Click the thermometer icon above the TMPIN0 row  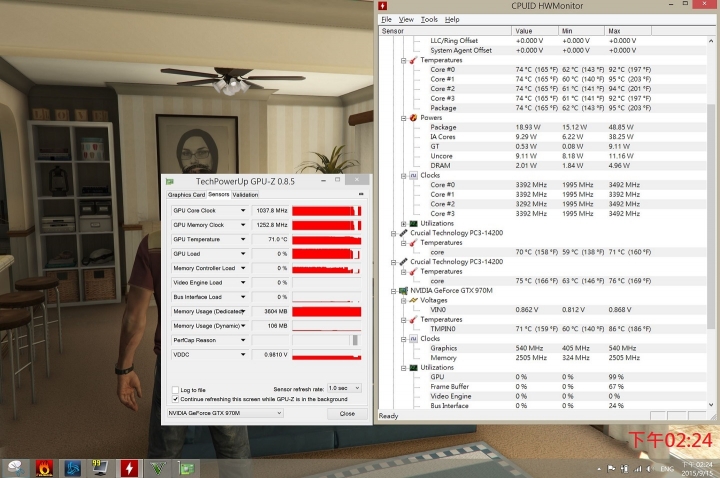click(413, 320)
